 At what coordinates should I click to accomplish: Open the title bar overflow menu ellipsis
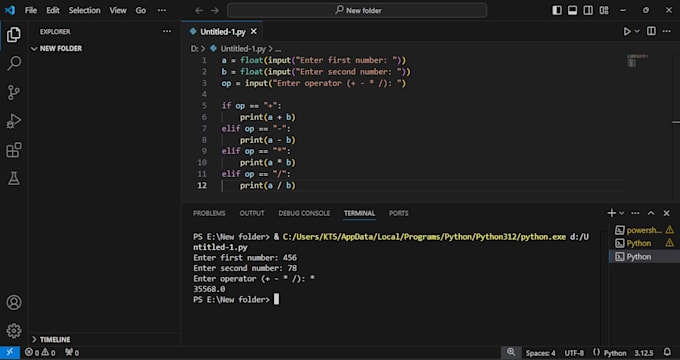click(162, 10)
